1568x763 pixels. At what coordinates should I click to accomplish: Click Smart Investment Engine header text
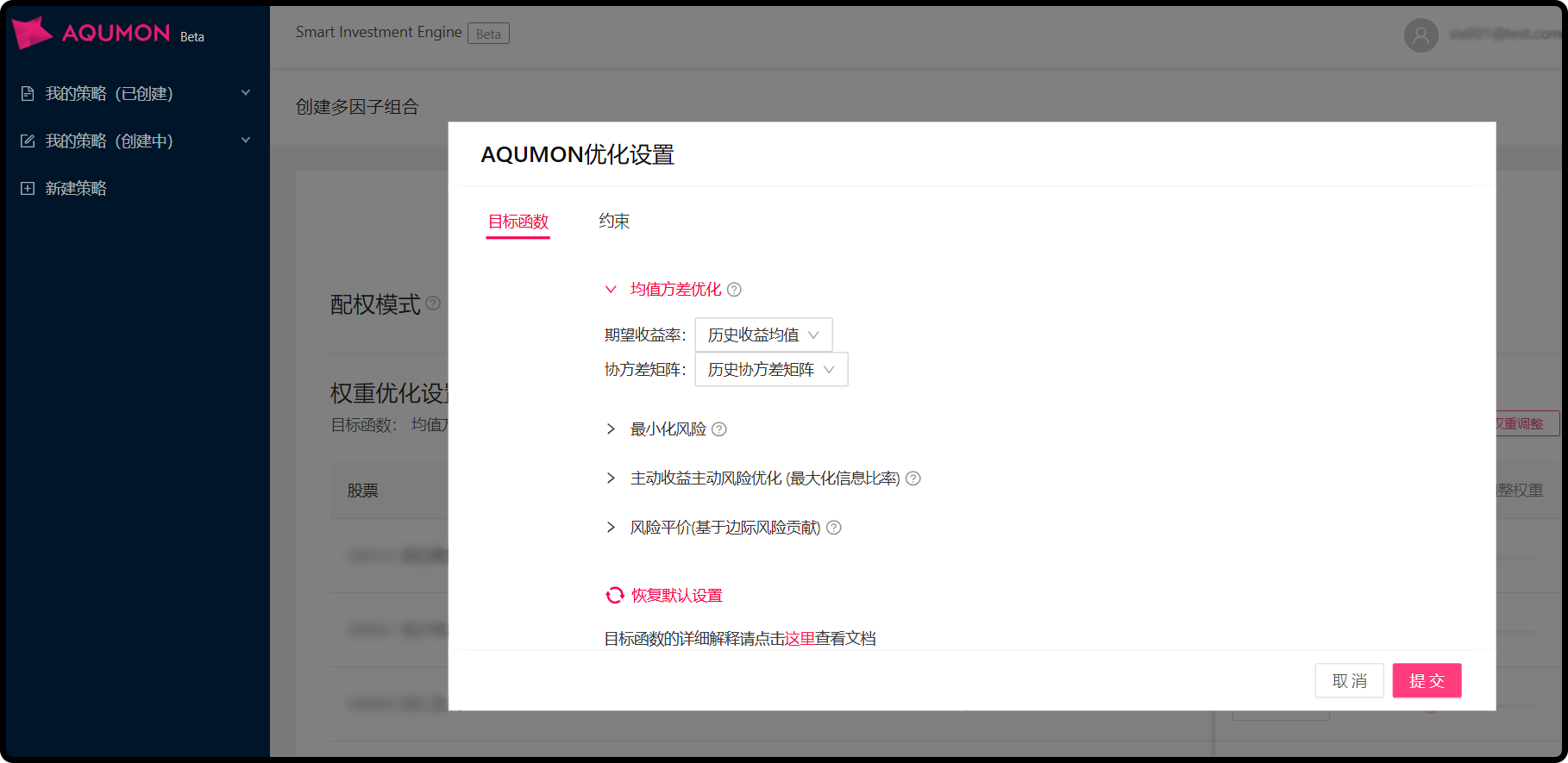(x=379, y=32)
